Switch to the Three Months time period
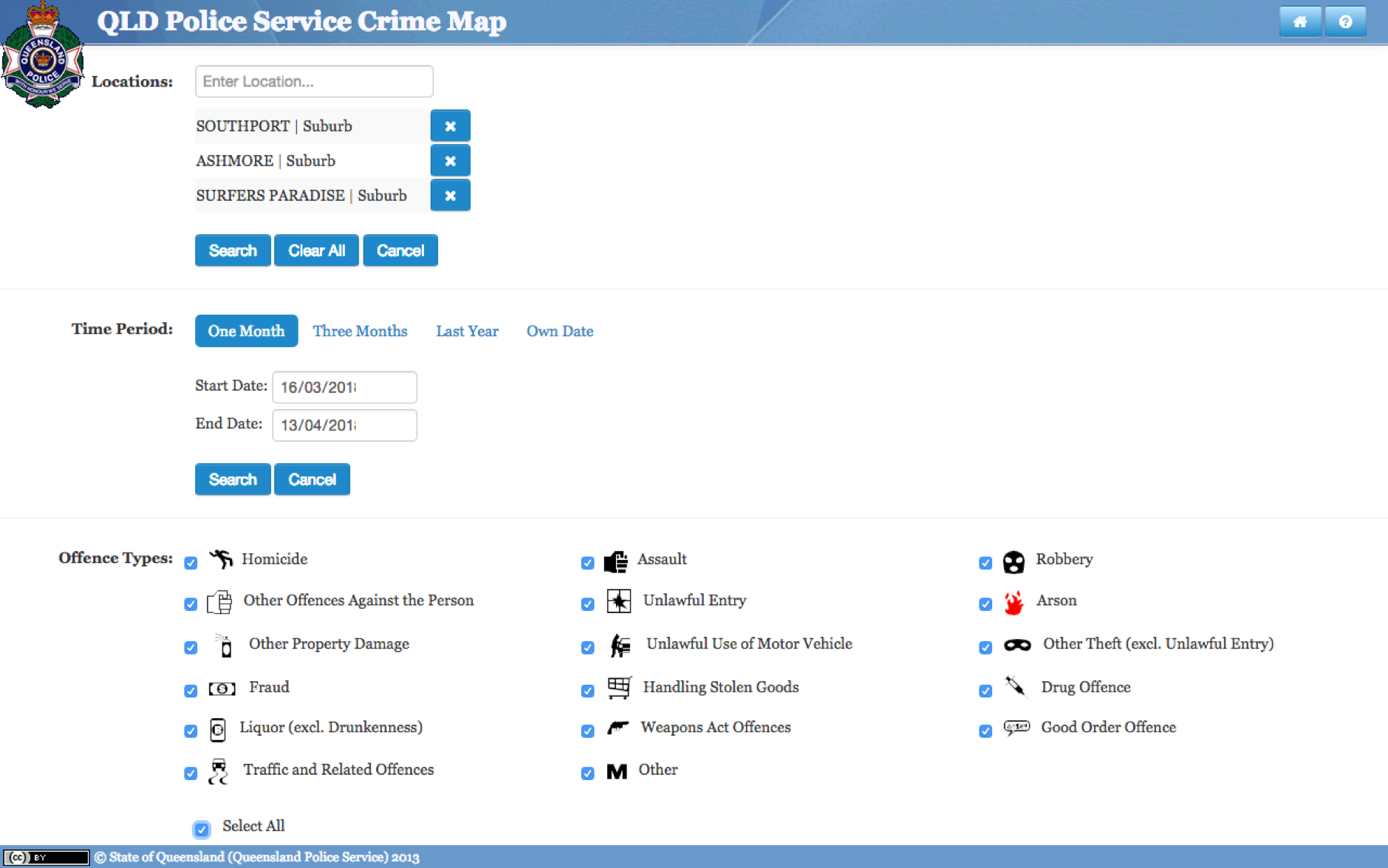The width and height of the screenshot is (1388, 868). click(360, 331)
